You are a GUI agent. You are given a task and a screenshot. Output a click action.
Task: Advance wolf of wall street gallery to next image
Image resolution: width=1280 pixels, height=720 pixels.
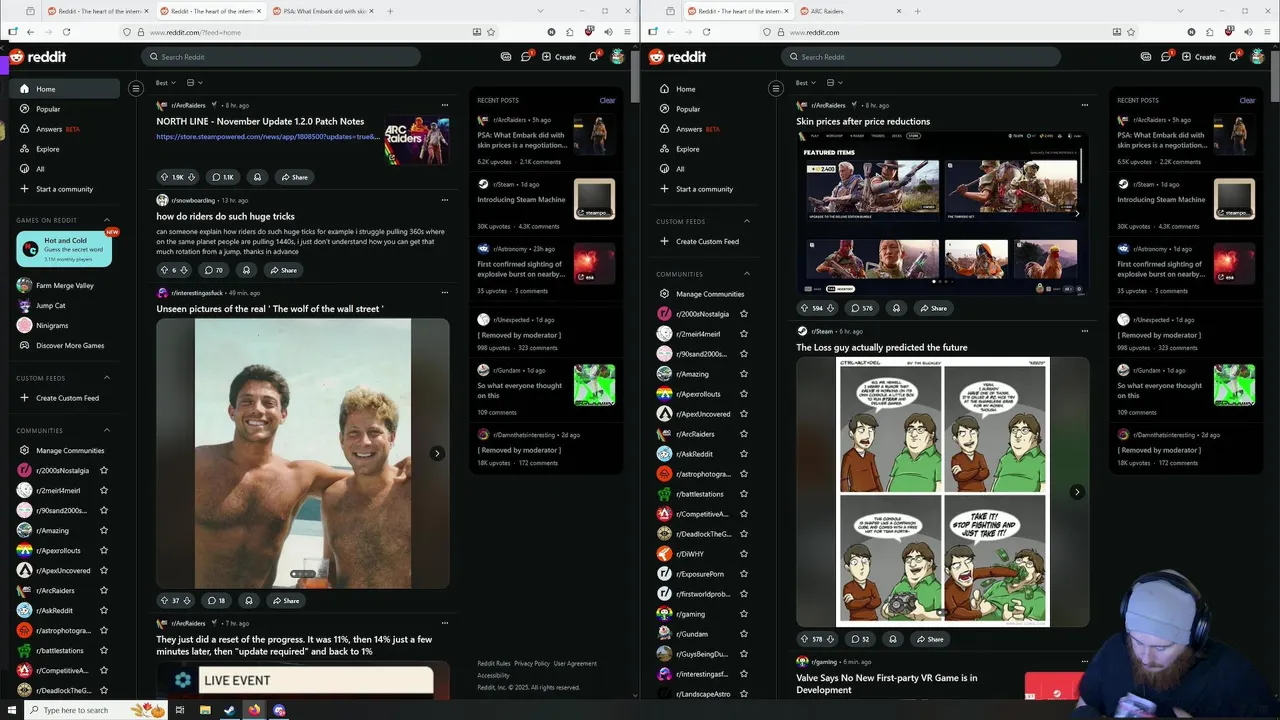tap(437, 454)
